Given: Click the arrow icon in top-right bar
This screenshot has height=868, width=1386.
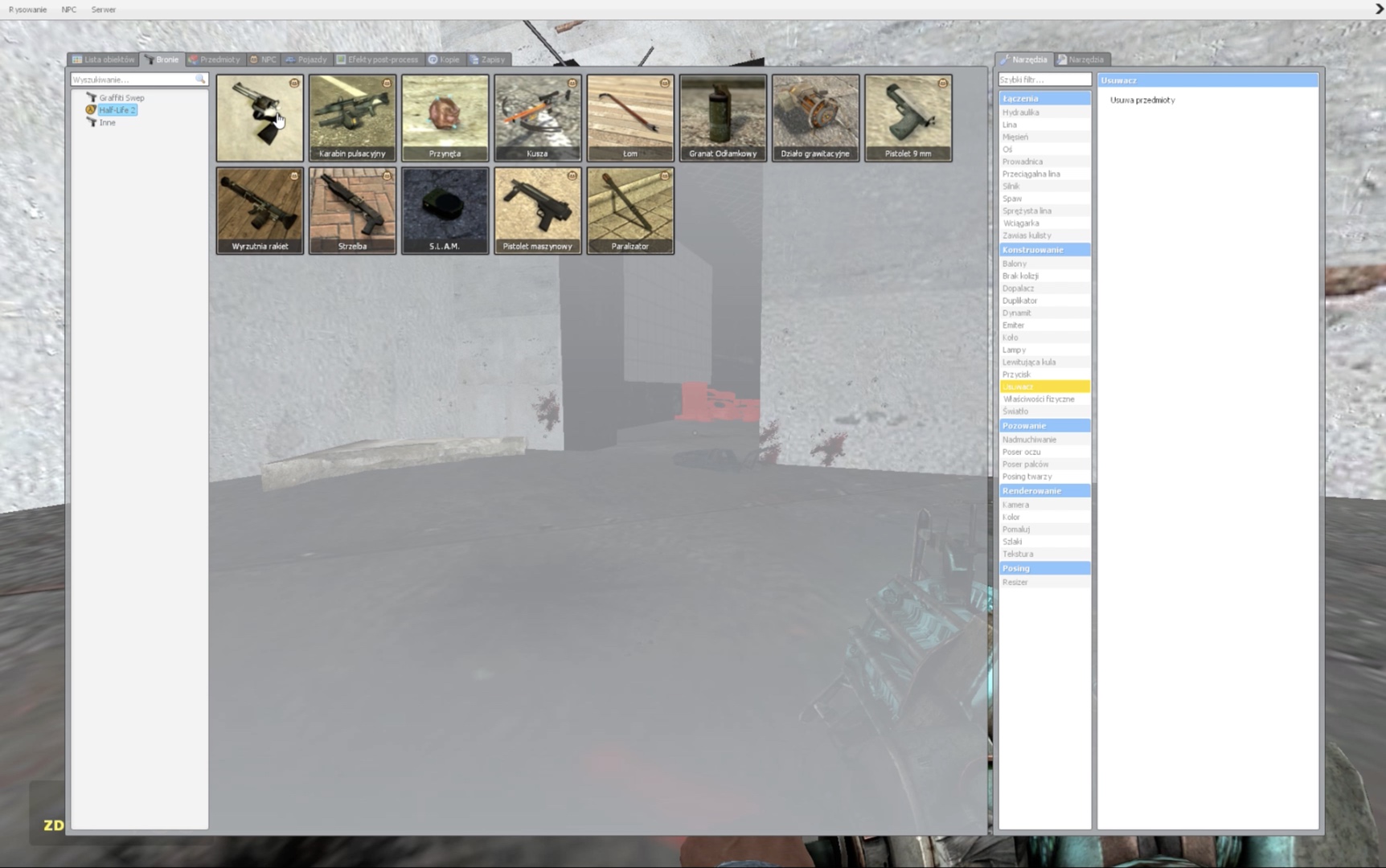Looking at the screenshot, I should (1379, 9).
